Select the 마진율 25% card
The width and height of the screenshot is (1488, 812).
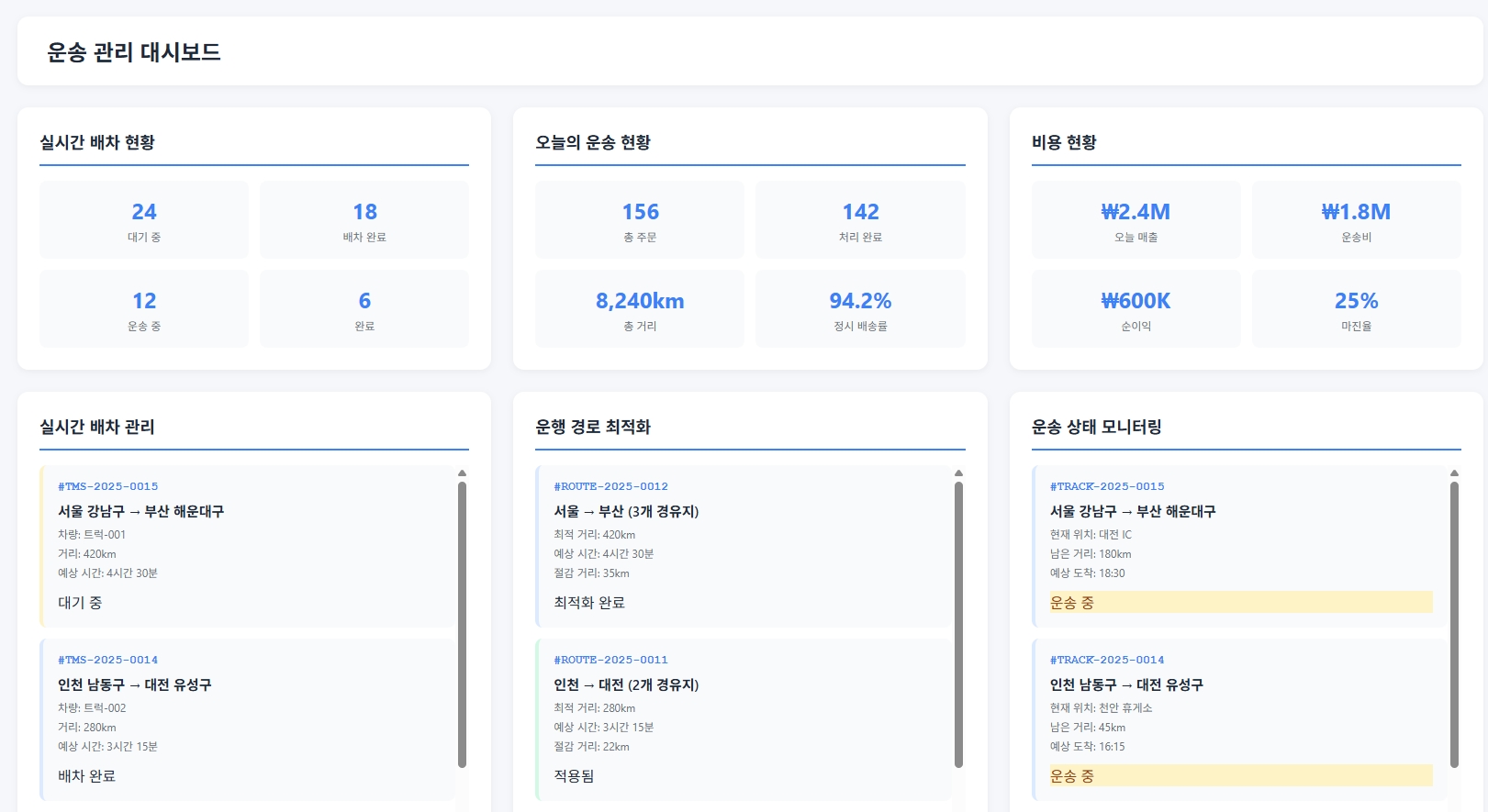coord(1356,309)
